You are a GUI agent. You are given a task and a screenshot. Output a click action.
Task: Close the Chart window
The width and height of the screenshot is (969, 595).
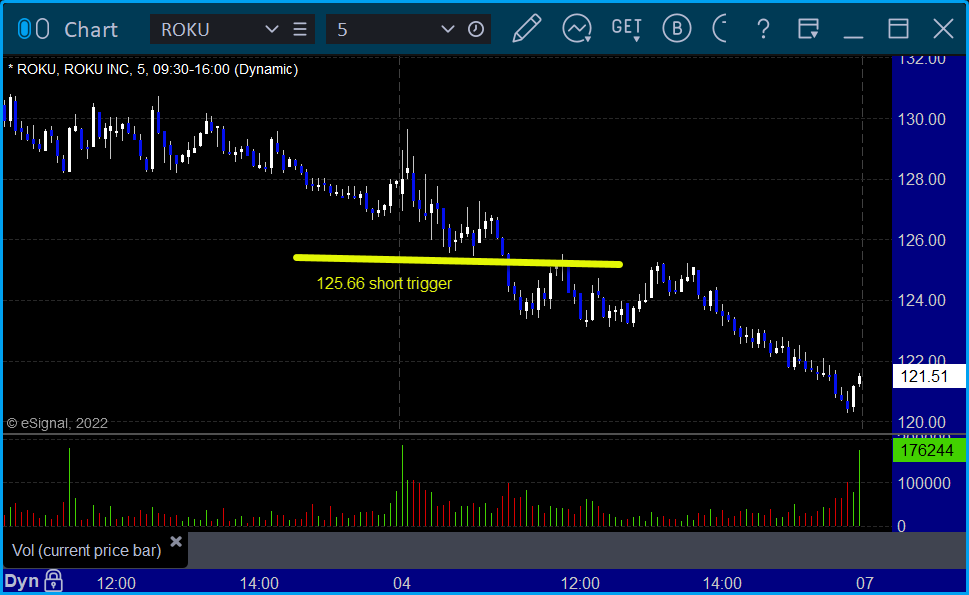pos(944,29)
